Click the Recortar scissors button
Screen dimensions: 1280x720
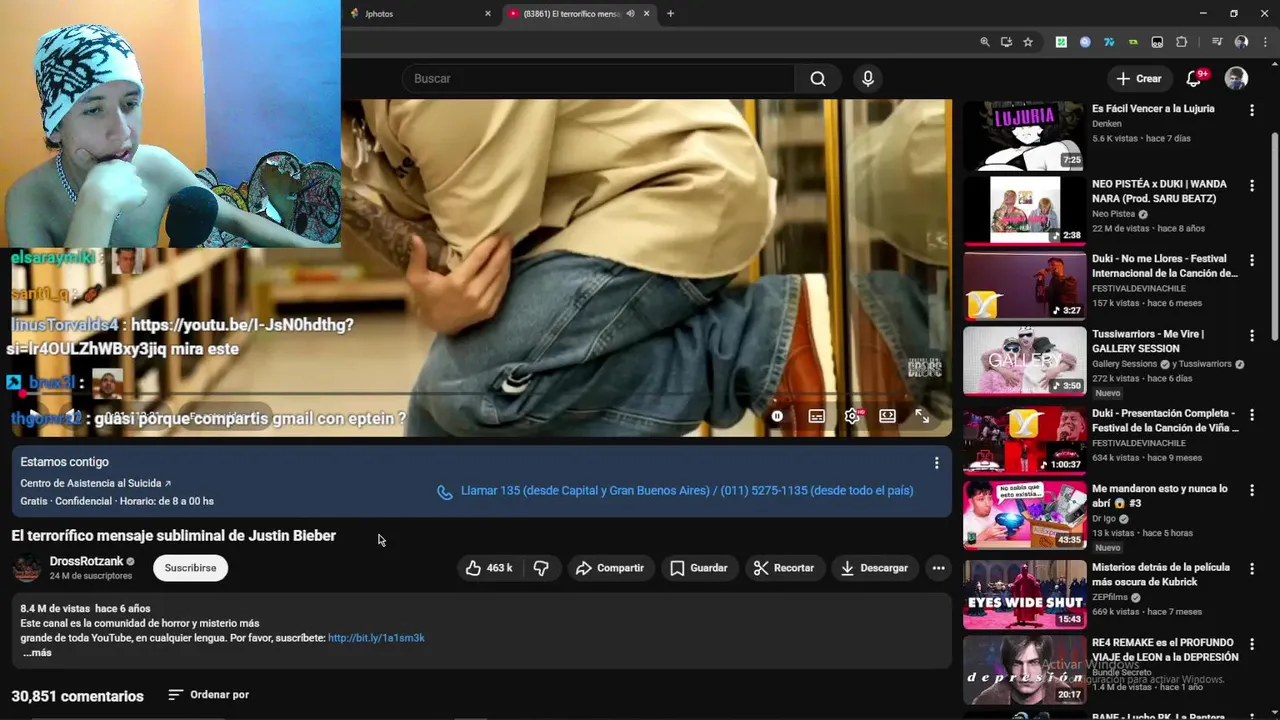coord(784,568)
